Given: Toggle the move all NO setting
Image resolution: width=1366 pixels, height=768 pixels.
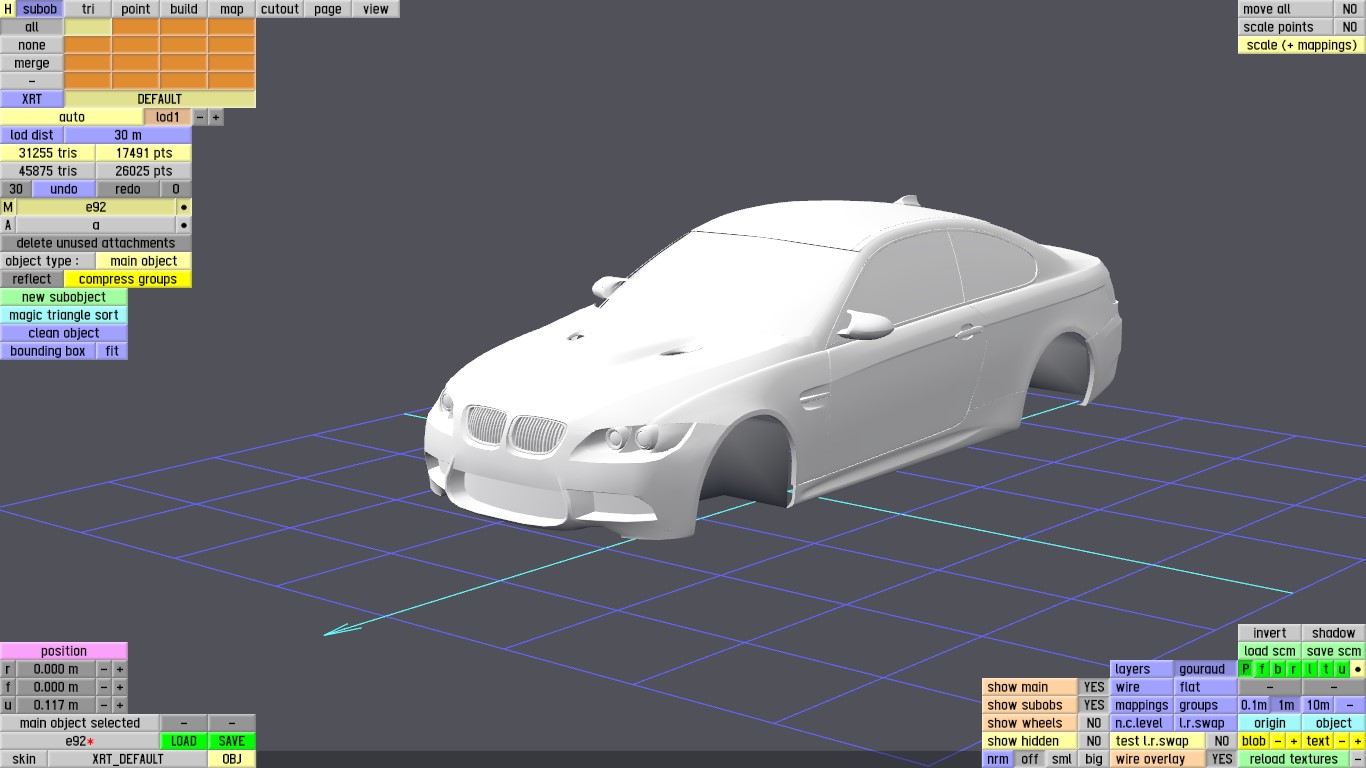Looking at the screenshot, I should pyautogui.click(x=1350, y=9).
